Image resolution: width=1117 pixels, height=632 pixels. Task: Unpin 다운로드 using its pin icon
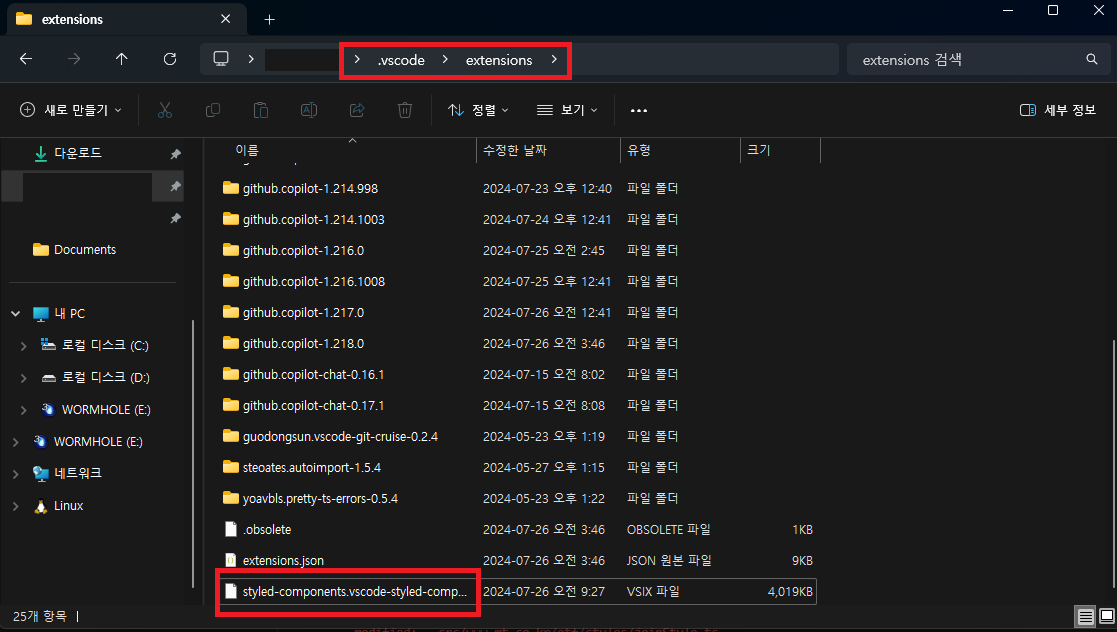point(175,154)
